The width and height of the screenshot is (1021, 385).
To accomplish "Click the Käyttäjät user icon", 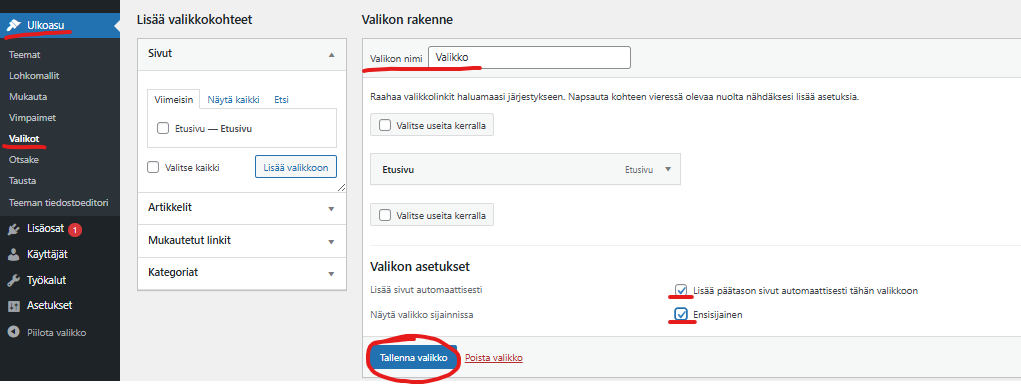I will coord(13,255).
